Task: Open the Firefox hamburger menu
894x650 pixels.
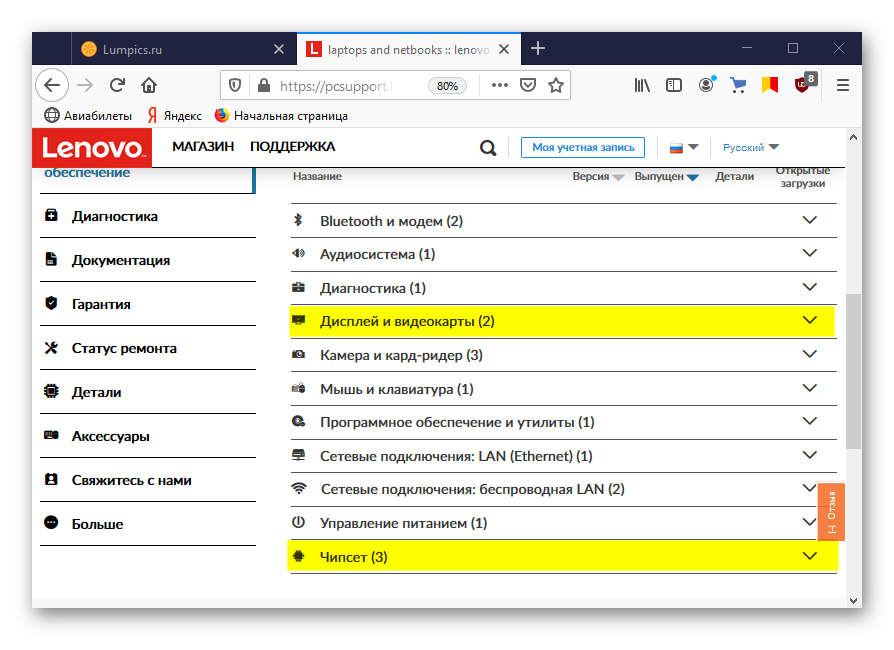Action: tap(843, 85)
